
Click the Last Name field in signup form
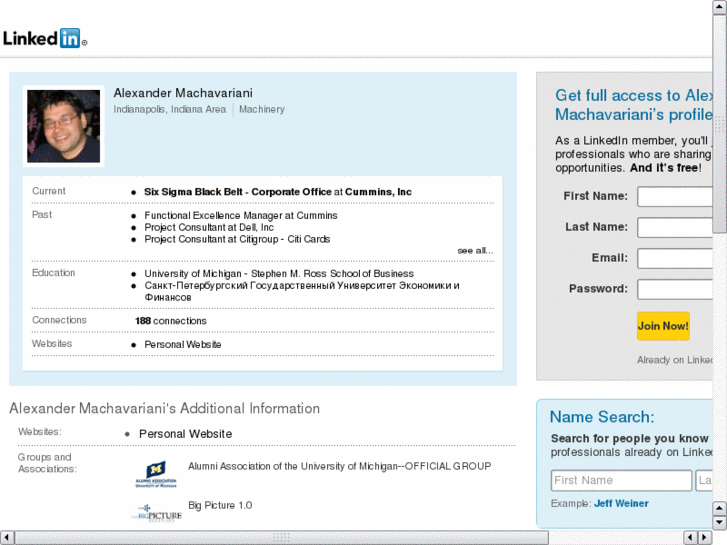[x=675, y=227]
